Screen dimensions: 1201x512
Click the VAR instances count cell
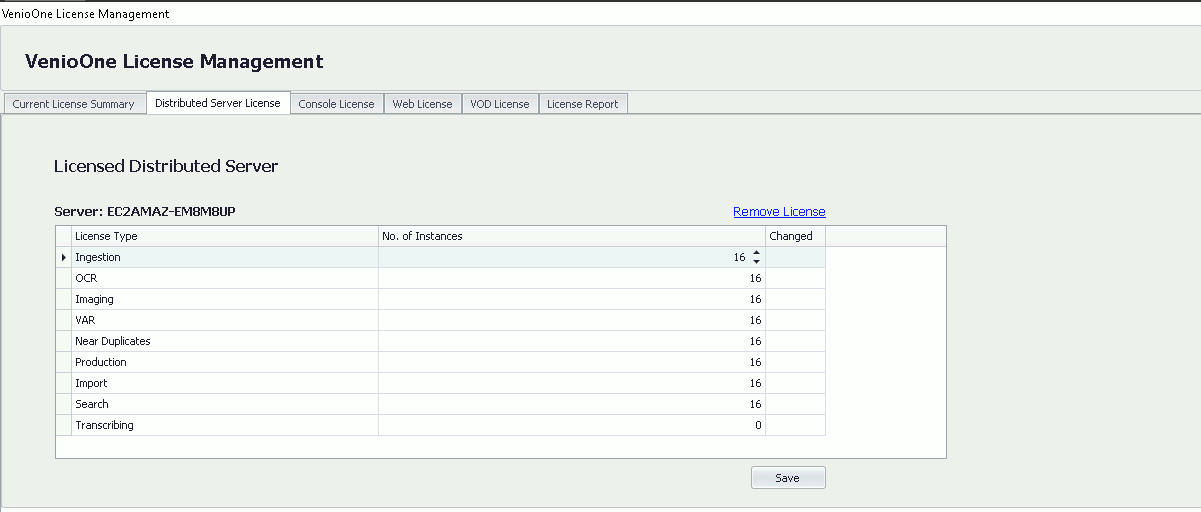[572, 320]
